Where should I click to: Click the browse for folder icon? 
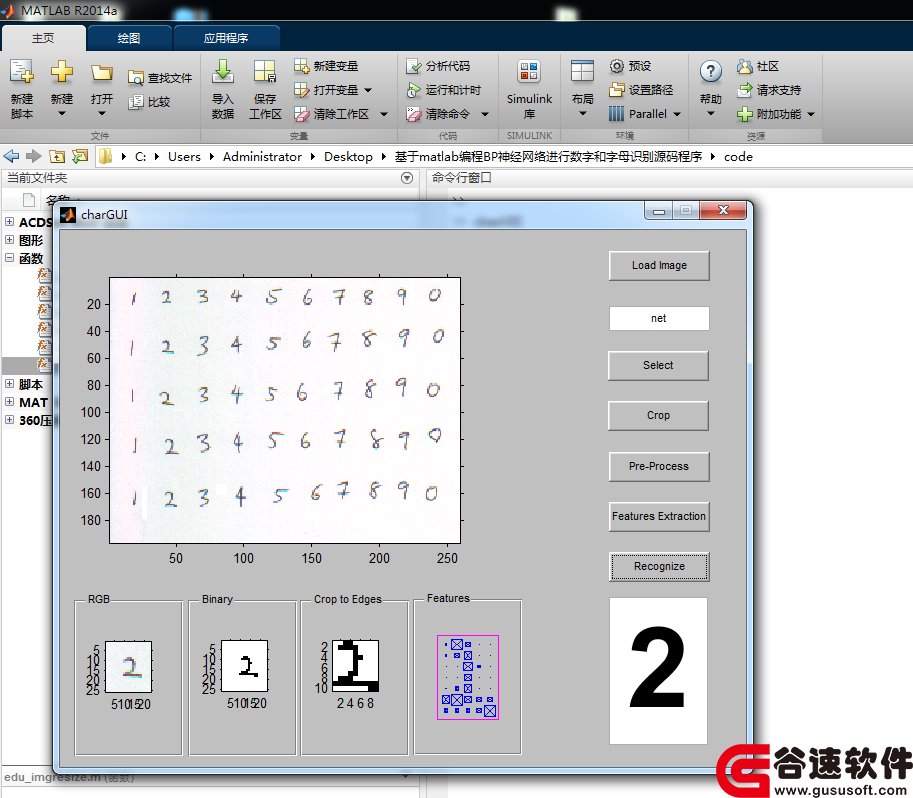(80, 156)
